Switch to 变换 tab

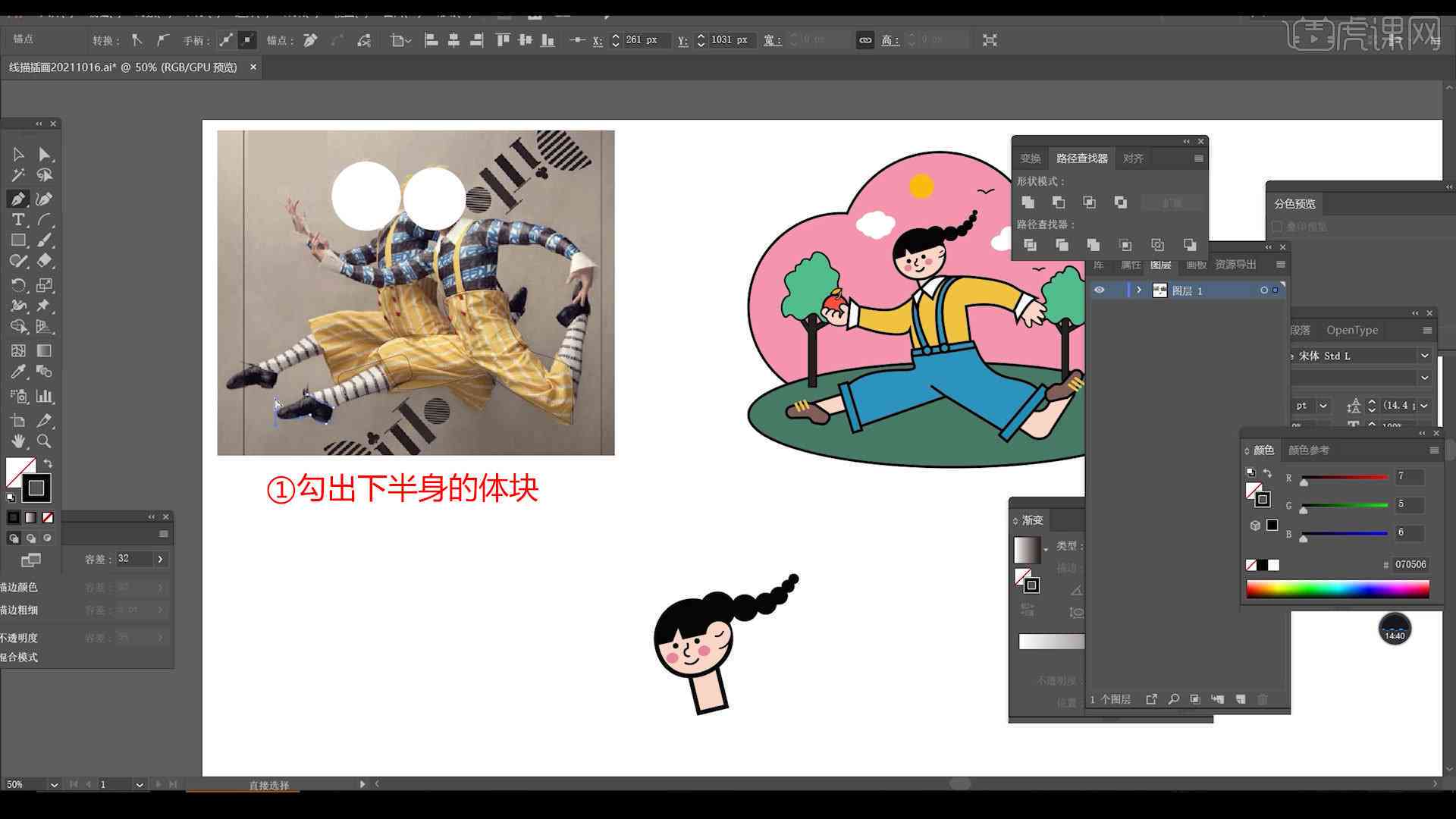click(1030, 158)
